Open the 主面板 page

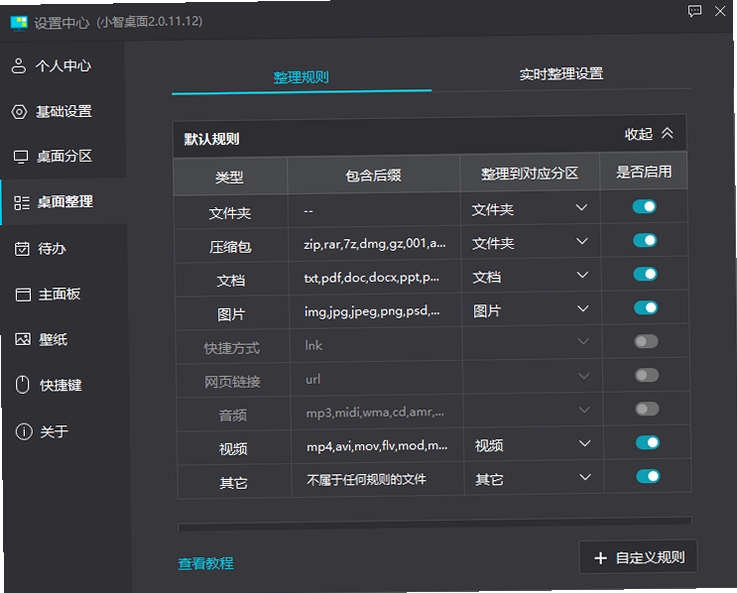(x=65, y=295)
